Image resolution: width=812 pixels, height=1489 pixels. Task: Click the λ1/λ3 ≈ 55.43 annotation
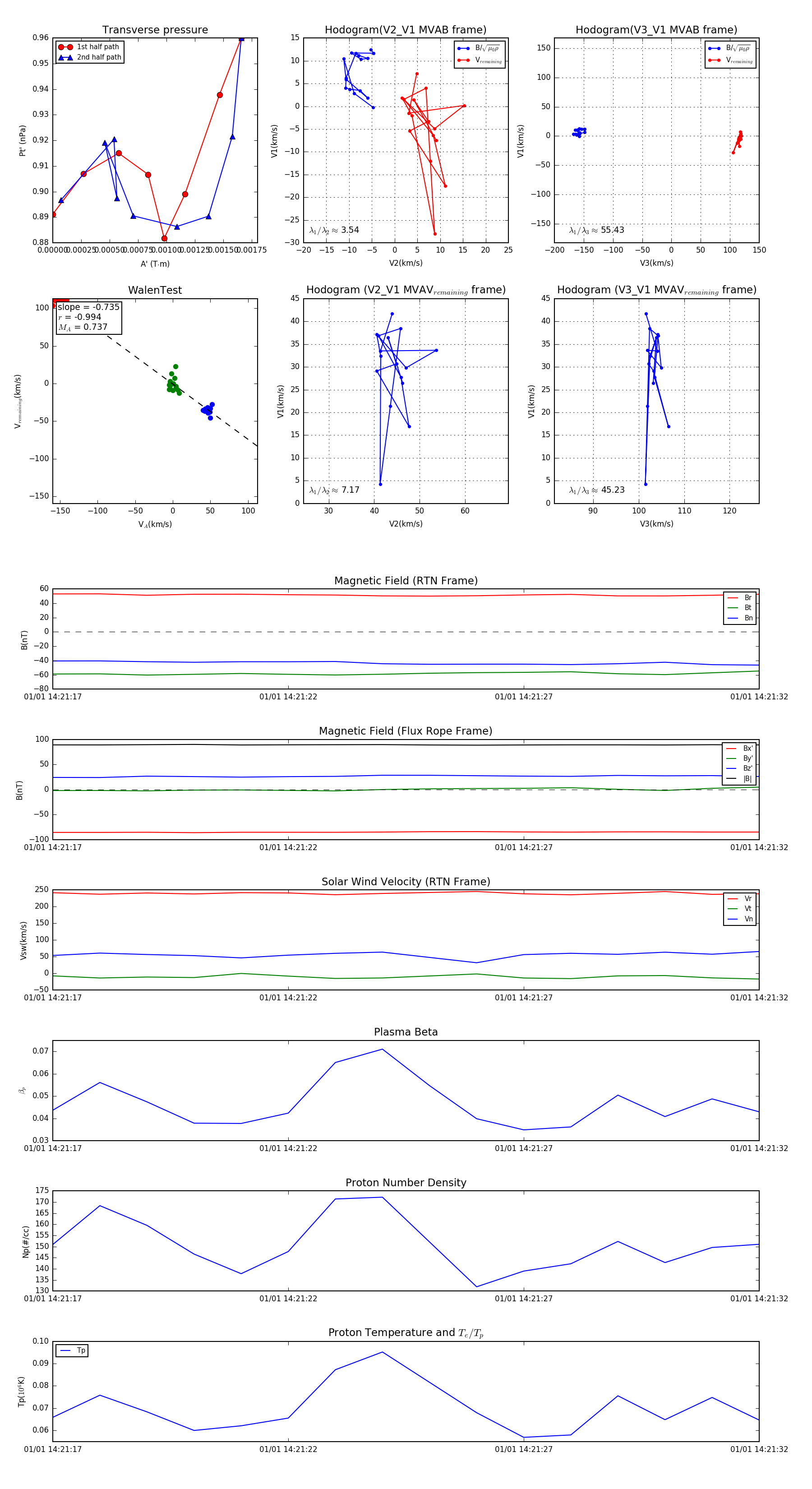click(x=596, y=230)
